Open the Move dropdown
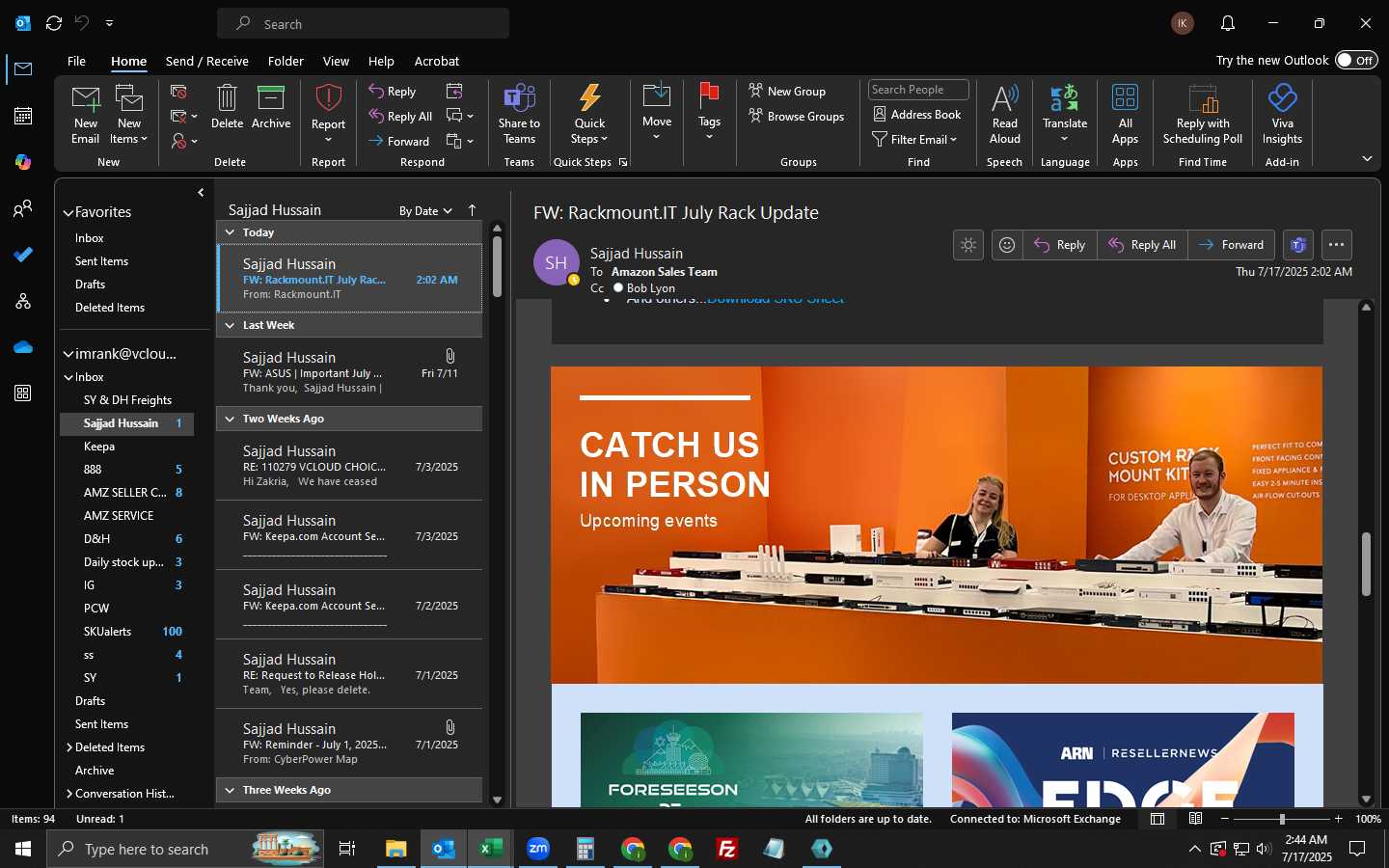The width and height of the screenshot is (1389, 868). (657, 113)
